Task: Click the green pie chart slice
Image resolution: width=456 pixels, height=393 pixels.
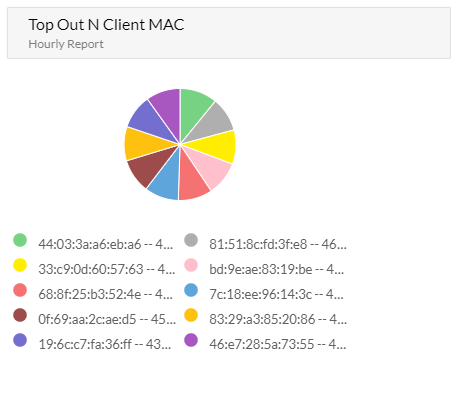Action: click(193, 110)
